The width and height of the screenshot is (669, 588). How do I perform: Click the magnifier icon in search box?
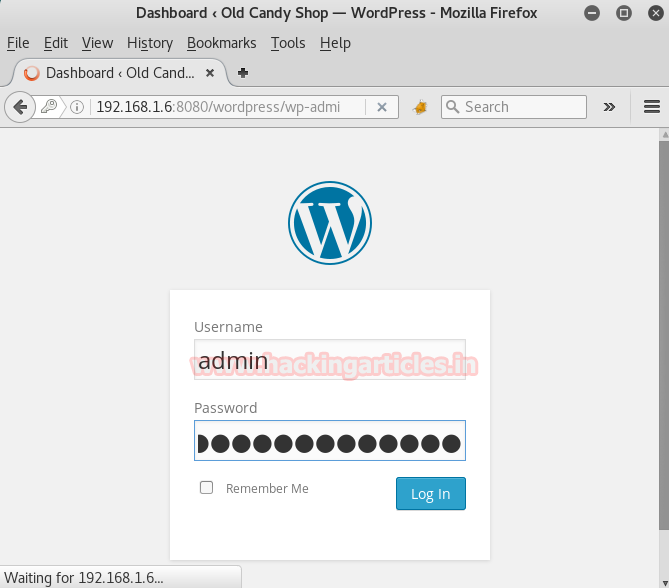(x=452, y=107)
